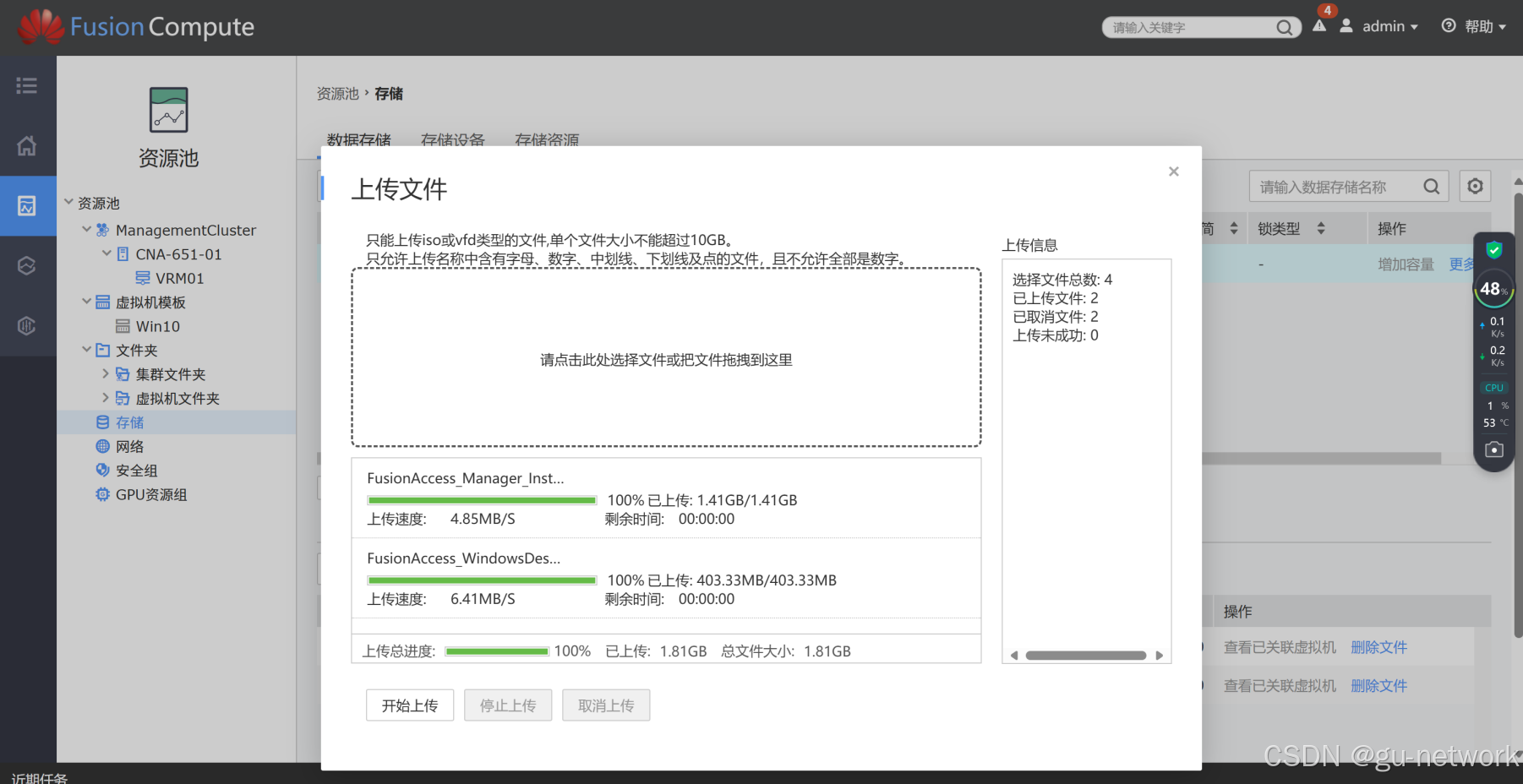The height and width of the screenshot is (784, 1523).
Task: Click 开始上传 button
Action: [410, 705]
